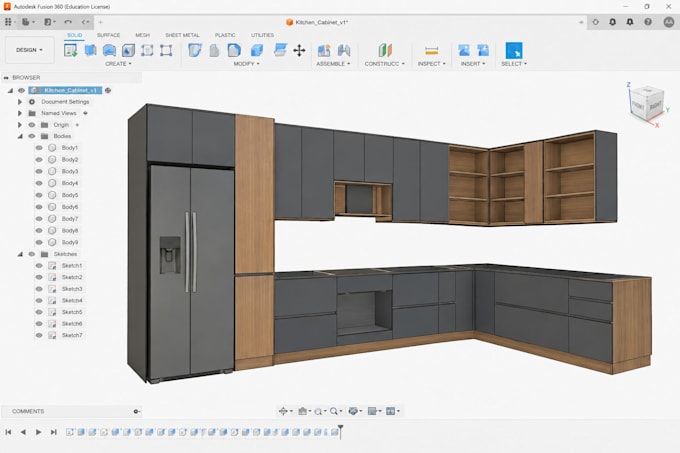The image size is (680, 453).
Task: Toggle visibility of Sketch1
Action: pos(39,265)
